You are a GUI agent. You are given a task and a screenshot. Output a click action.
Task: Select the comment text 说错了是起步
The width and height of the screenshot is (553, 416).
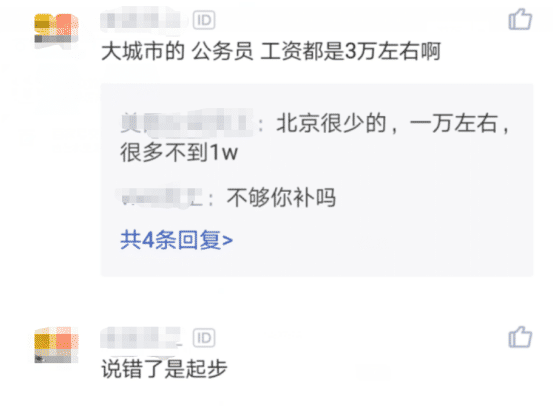click(x=164, y=369)
